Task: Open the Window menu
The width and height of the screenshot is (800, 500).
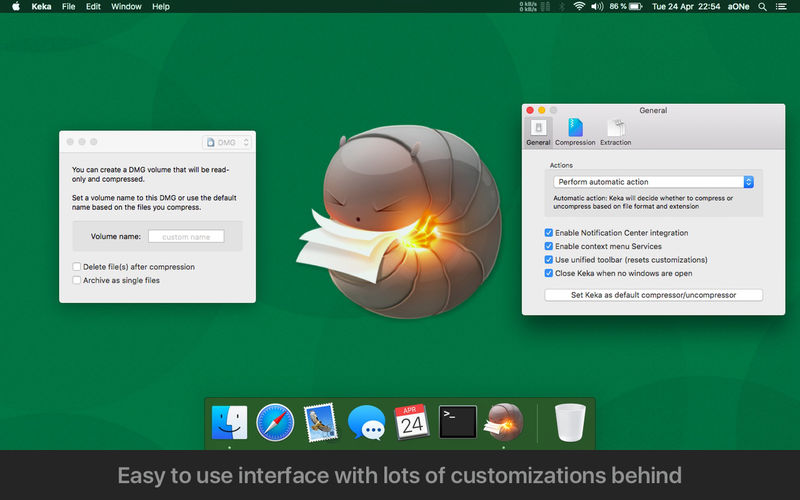Action: coord(126,6)
